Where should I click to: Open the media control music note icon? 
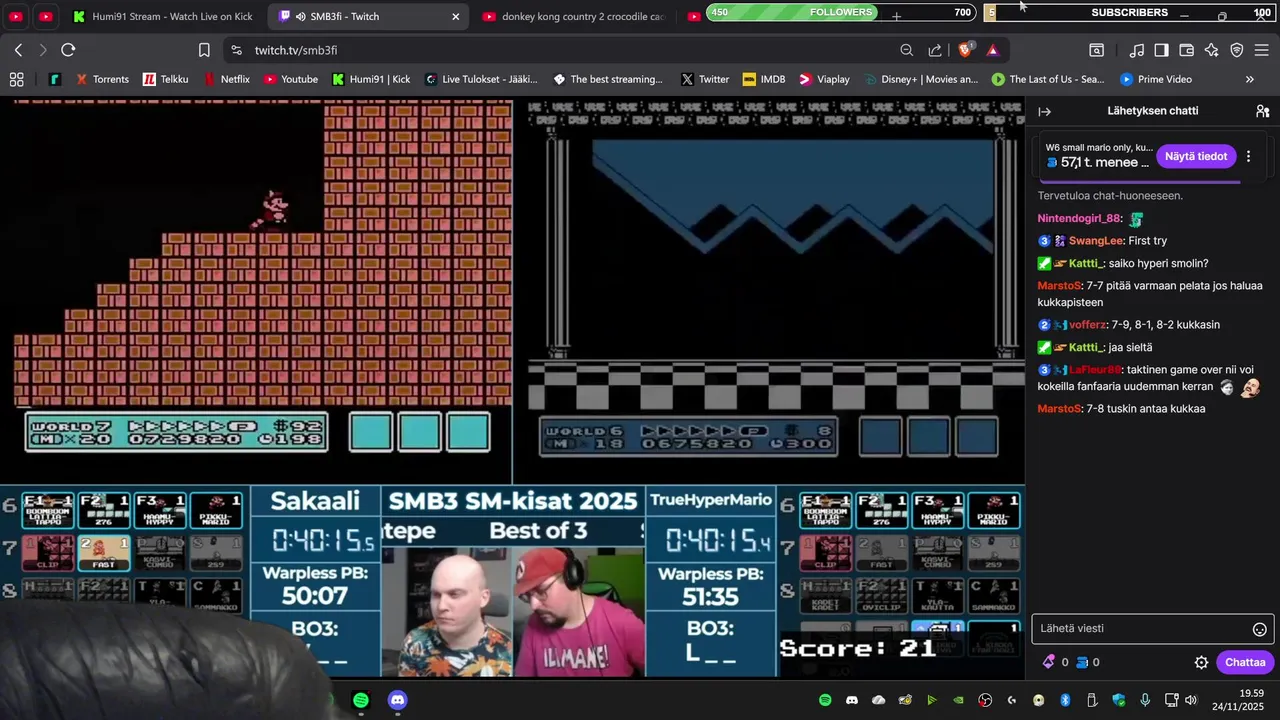tap(1136, 50)
